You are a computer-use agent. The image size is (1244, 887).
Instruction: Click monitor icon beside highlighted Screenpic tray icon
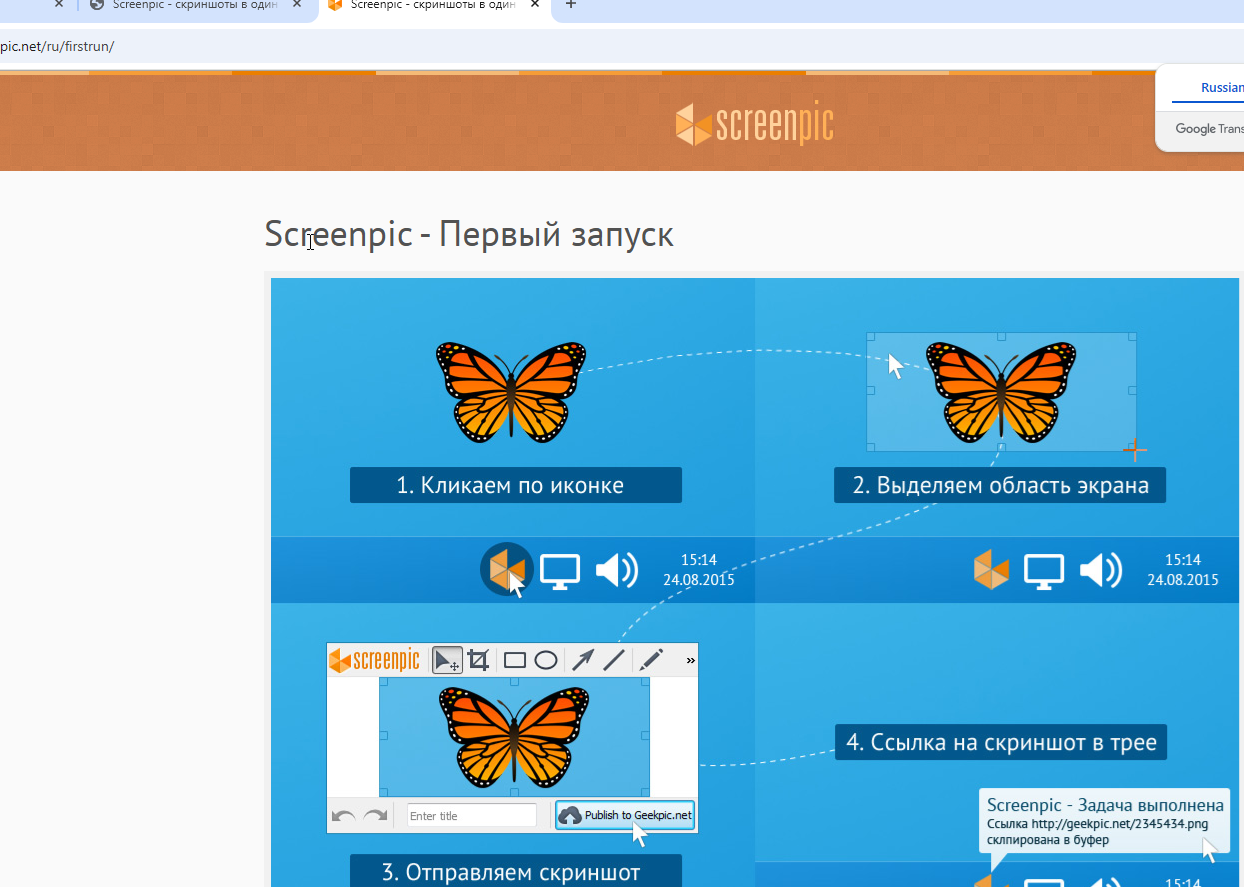560,571
